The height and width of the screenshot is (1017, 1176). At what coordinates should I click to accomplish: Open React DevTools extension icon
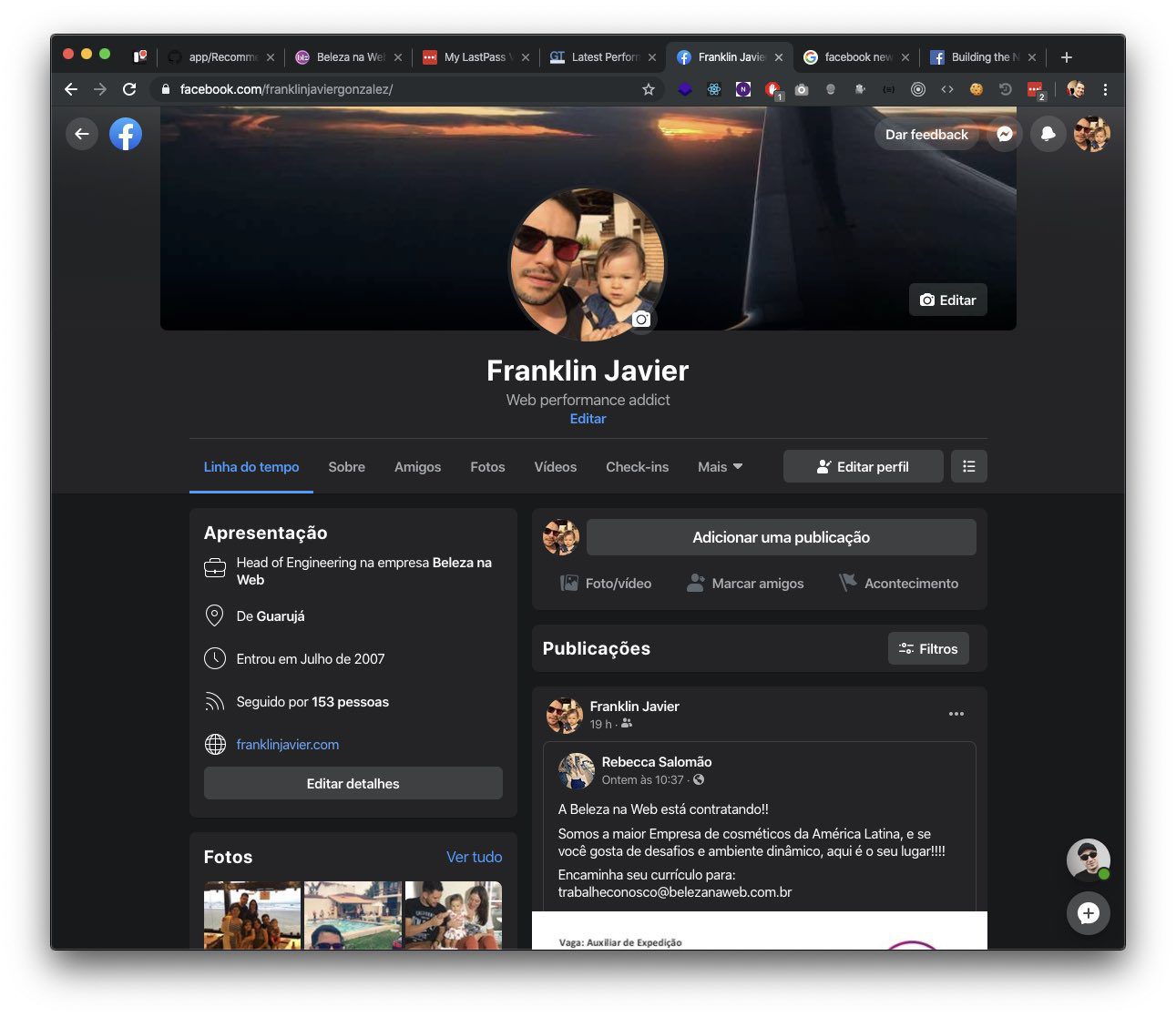point(714,89)
